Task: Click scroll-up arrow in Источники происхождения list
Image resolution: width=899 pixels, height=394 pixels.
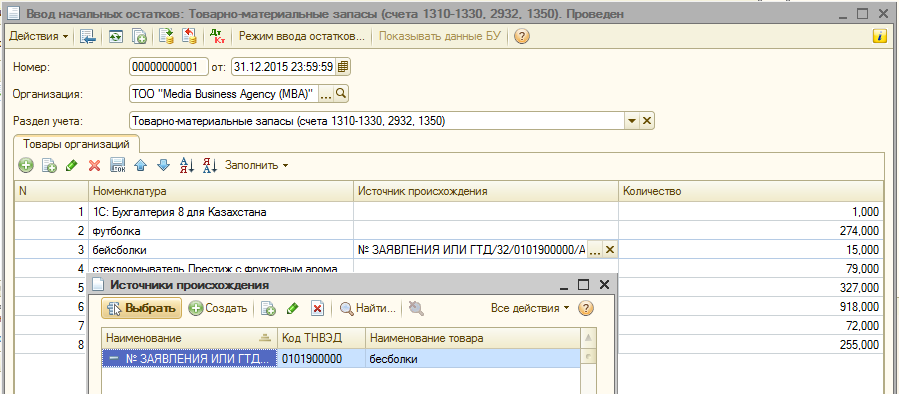Action: click(588, 338)
